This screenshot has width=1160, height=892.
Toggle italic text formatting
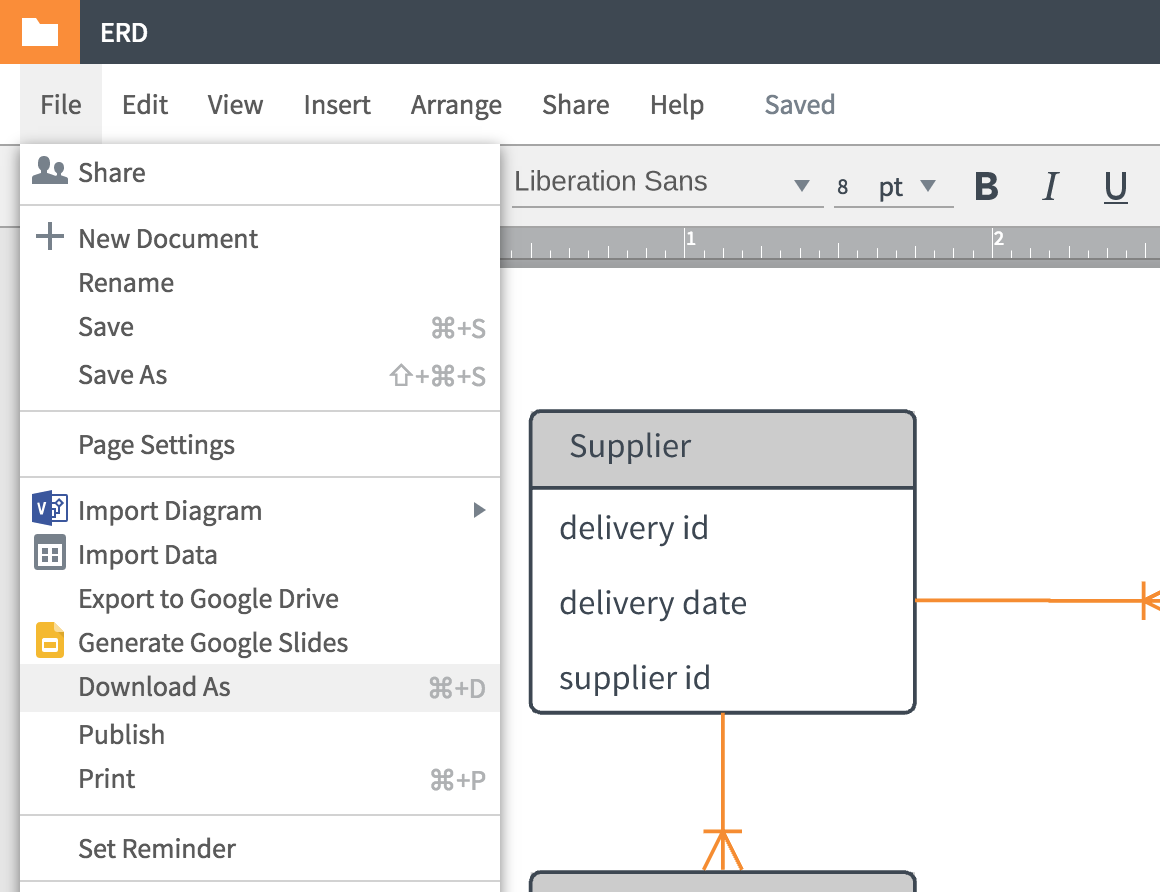coord(1050,187)
